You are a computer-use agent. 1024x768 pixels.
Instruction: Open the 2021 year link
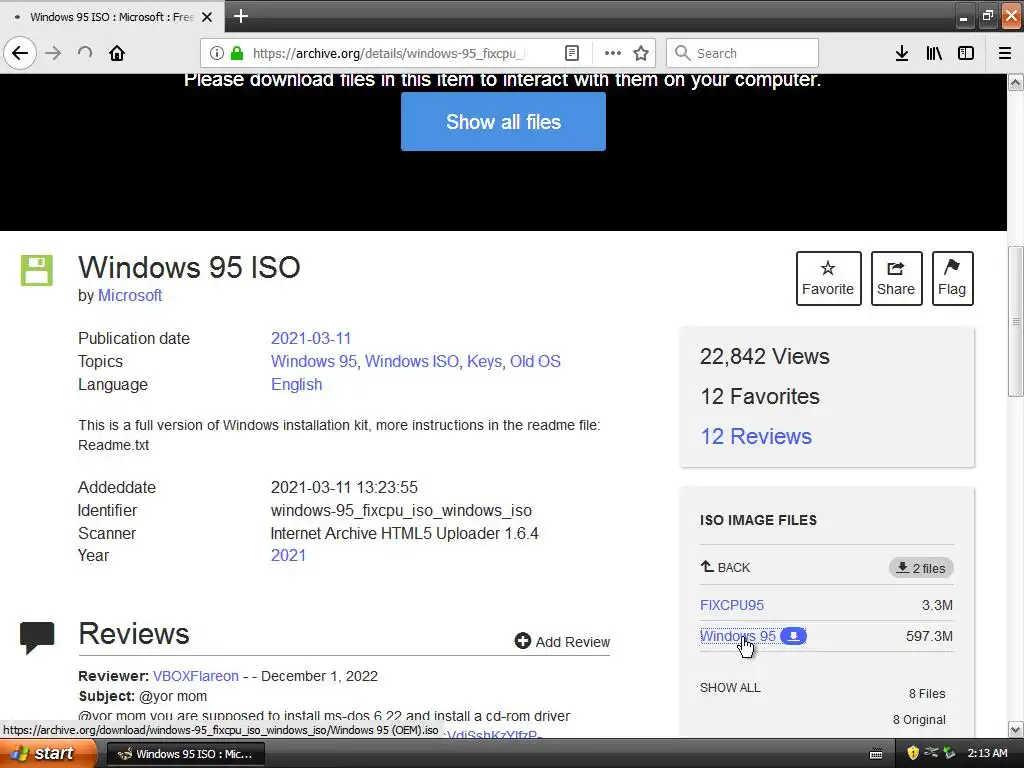coord(288,555)
